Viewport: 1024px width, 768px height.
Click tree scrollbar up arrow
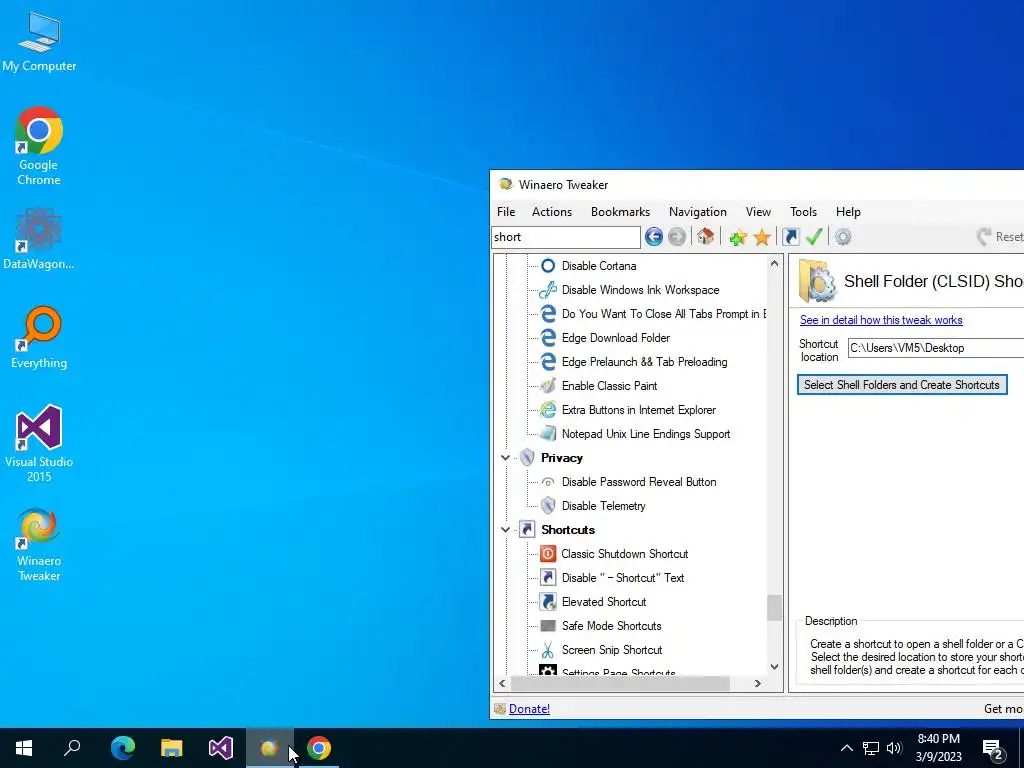tap(775, 264)
